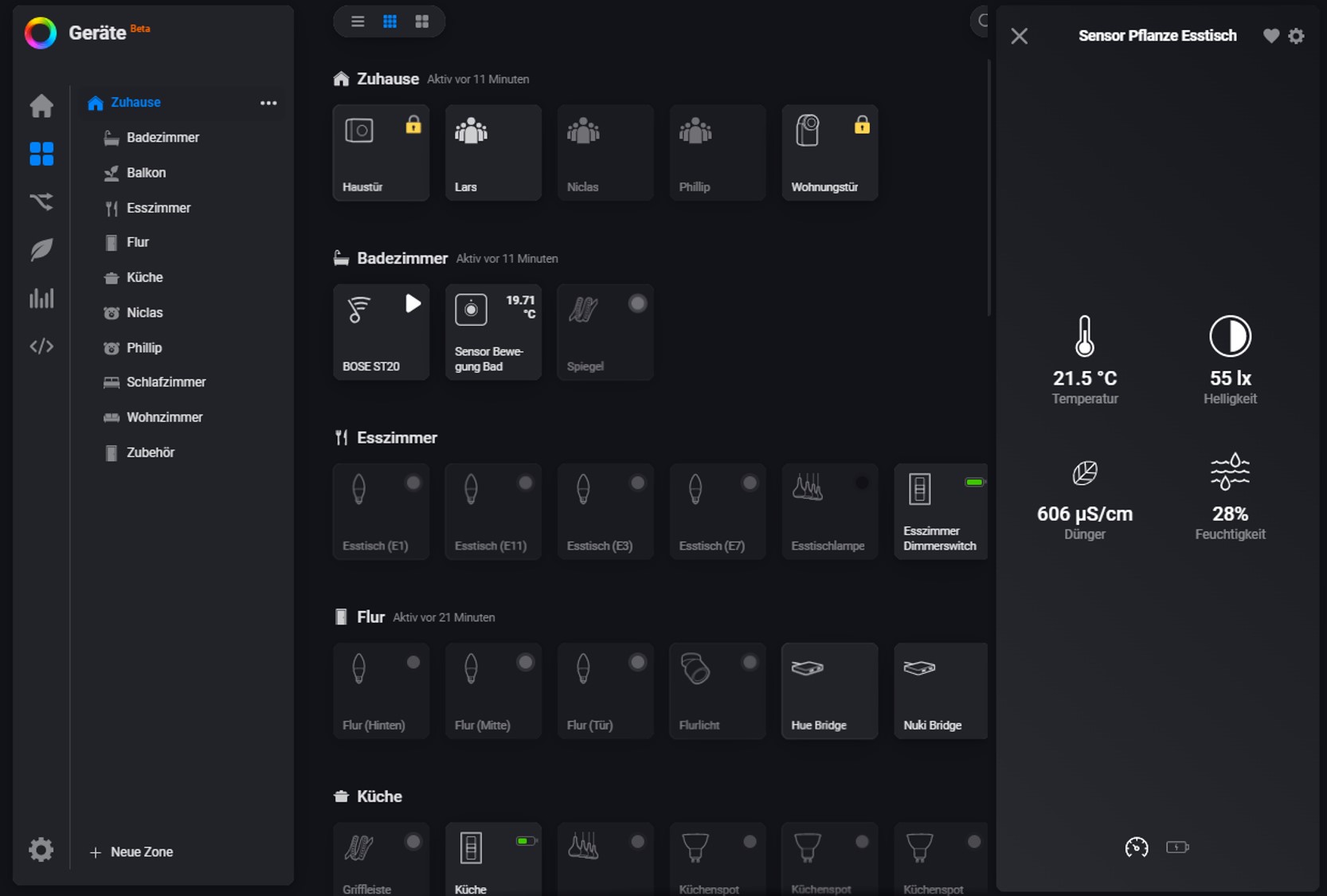Open the developer tools code icon

pyautogui.click(x=41, y=346)
